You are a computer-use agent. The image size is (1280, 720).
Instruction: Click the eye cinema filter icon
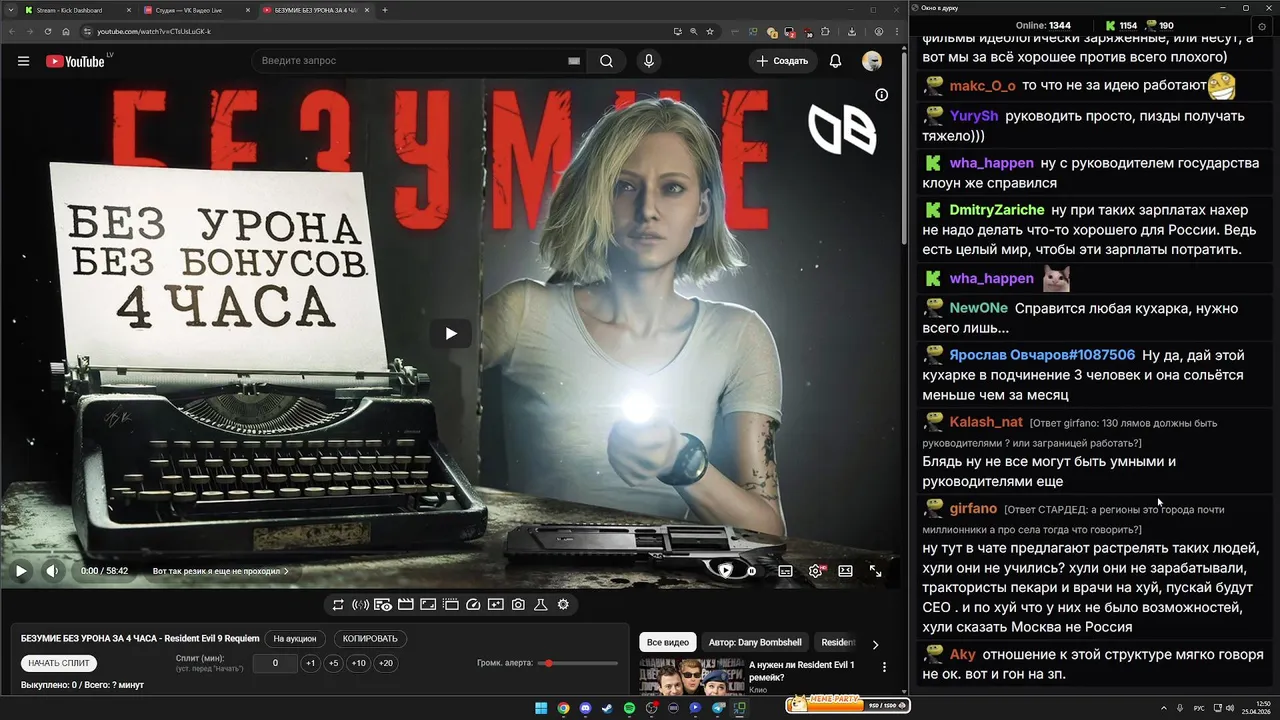(x=383, y=604)
